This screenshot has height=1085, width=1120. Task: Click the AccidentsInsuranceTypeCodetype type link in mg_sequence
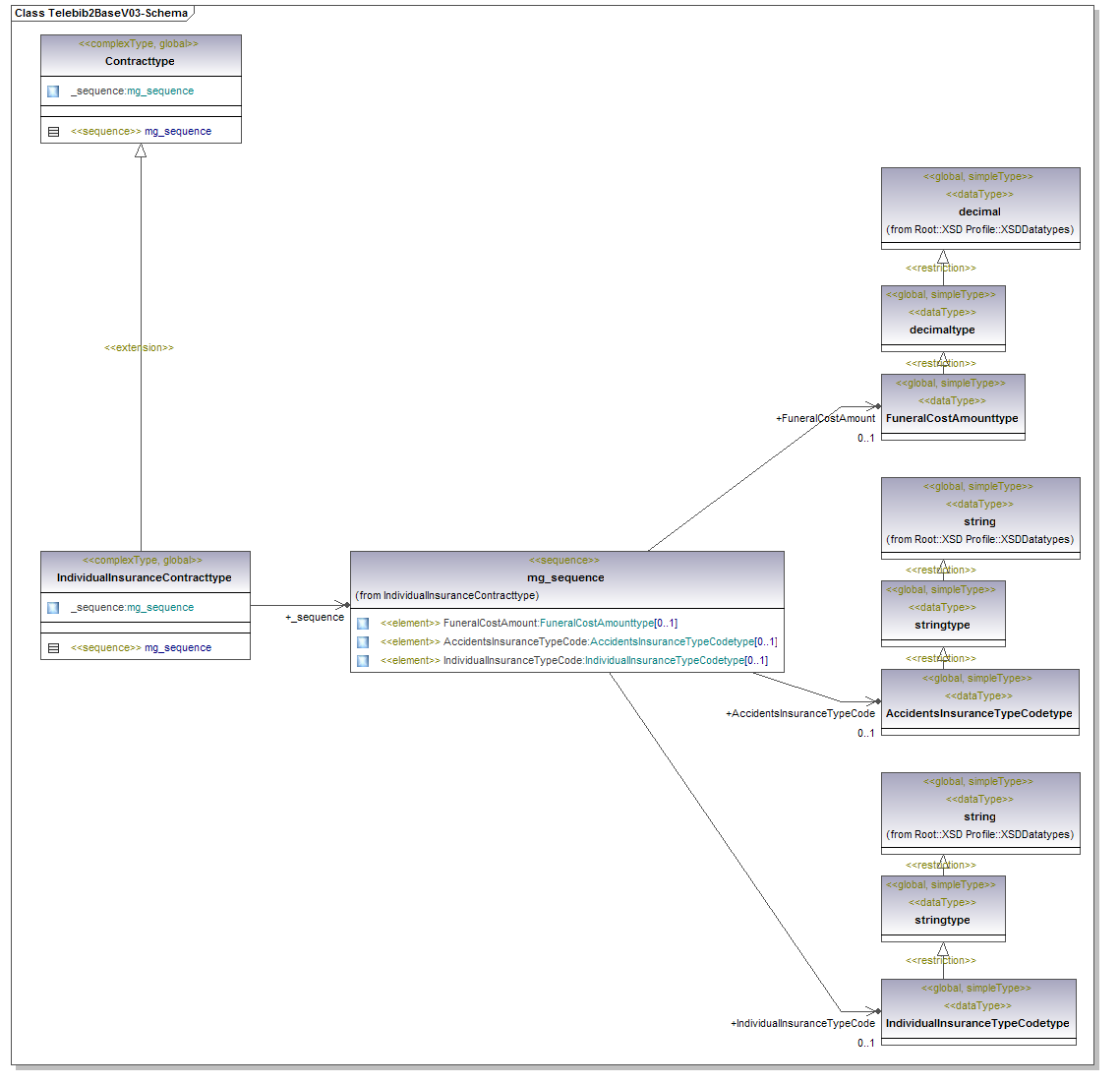point(672,642)
